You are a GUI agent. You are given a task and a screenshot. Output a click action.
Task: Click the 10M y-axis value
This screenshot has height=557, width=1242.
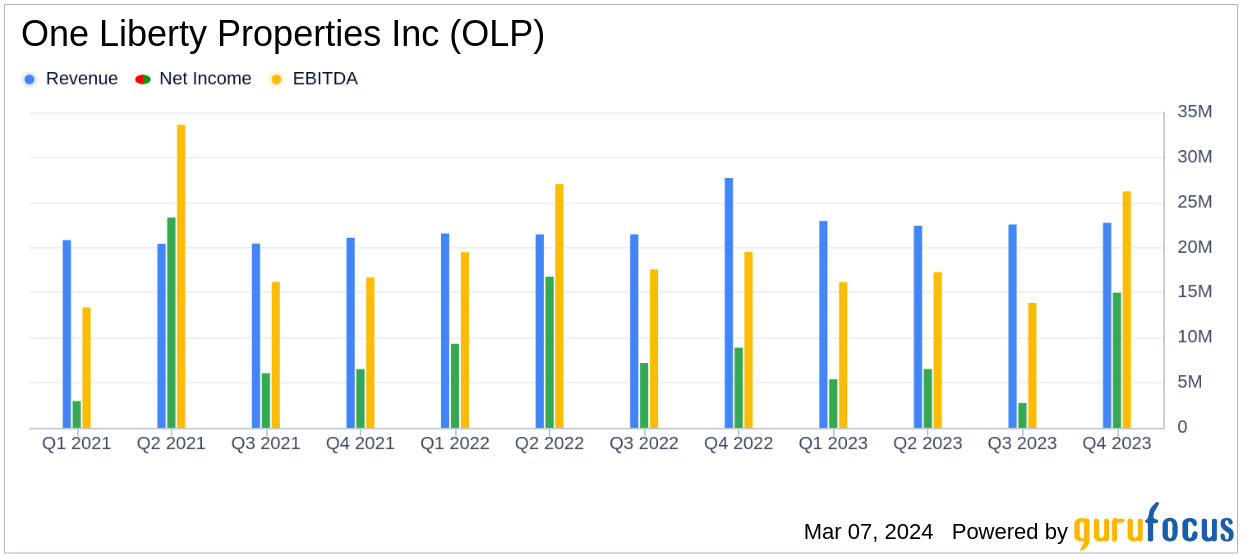(1194, 337)
